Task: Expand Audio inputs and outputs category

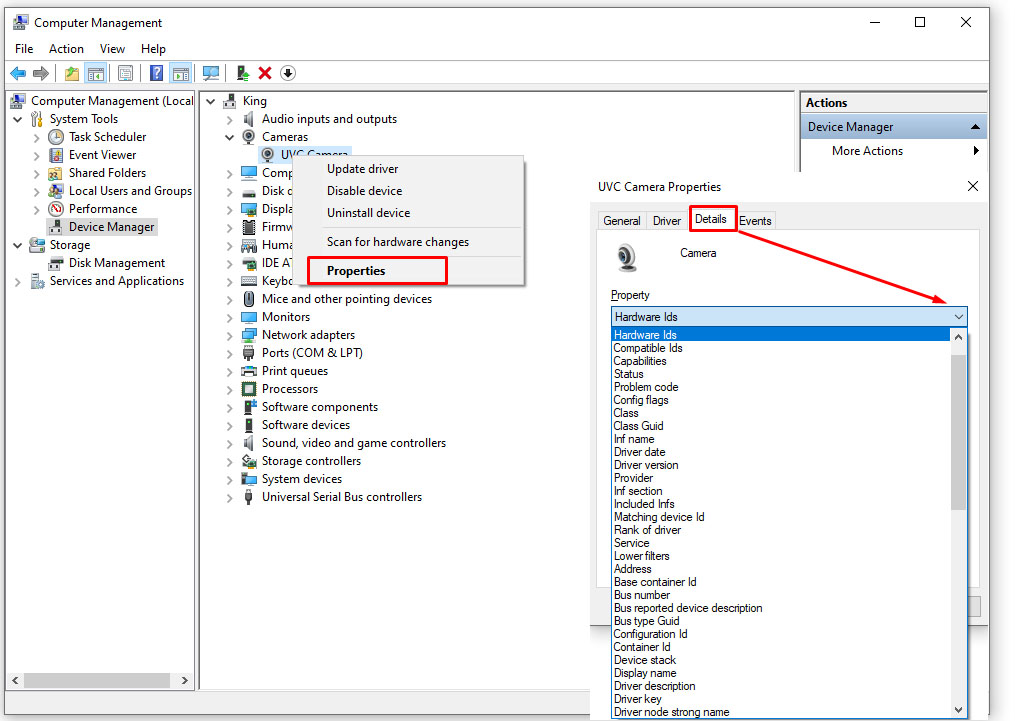Action: pos(229,120)
